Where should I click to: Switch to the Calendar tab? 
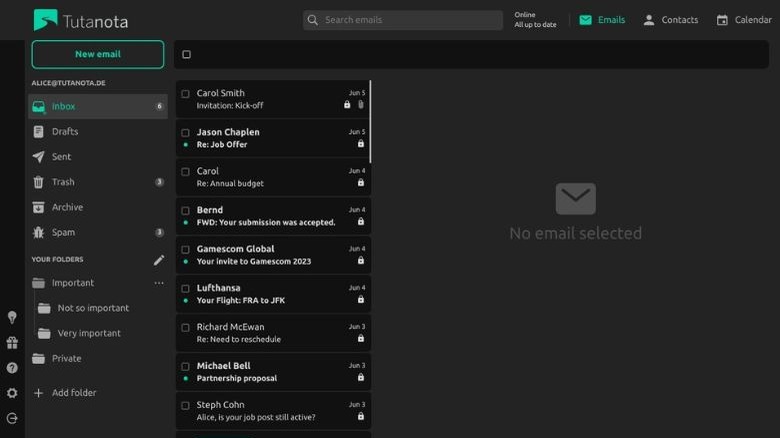click(x=744, y=20)
